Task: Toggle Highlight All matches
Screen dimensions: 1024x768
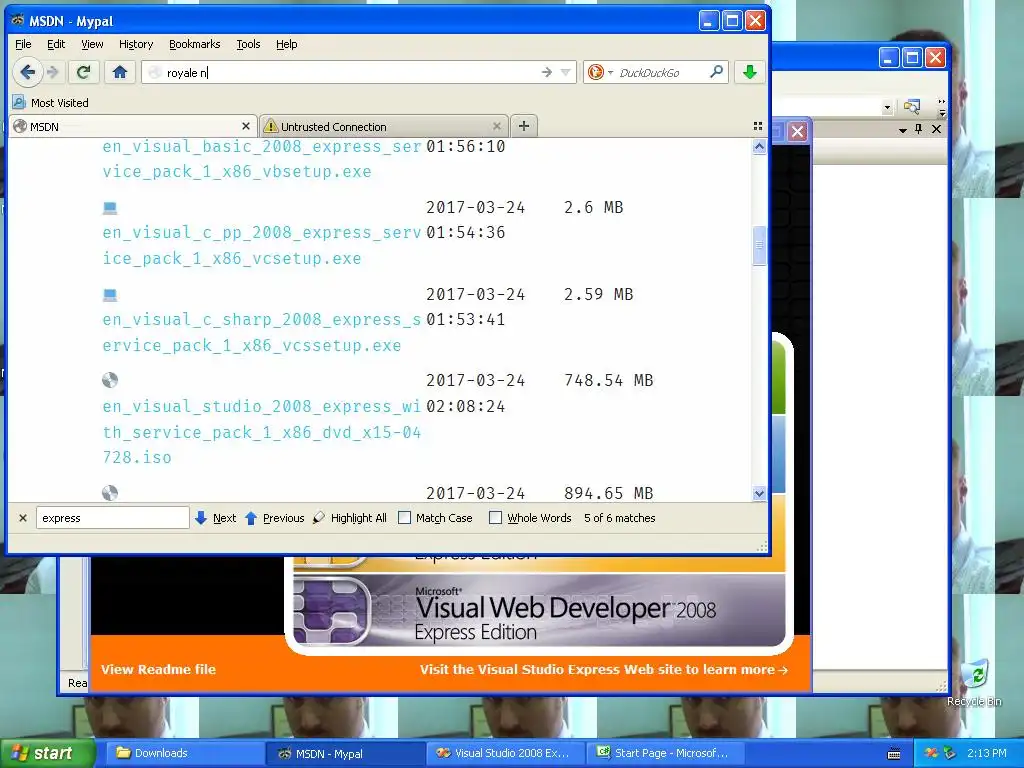Action: tap(350, 518)
